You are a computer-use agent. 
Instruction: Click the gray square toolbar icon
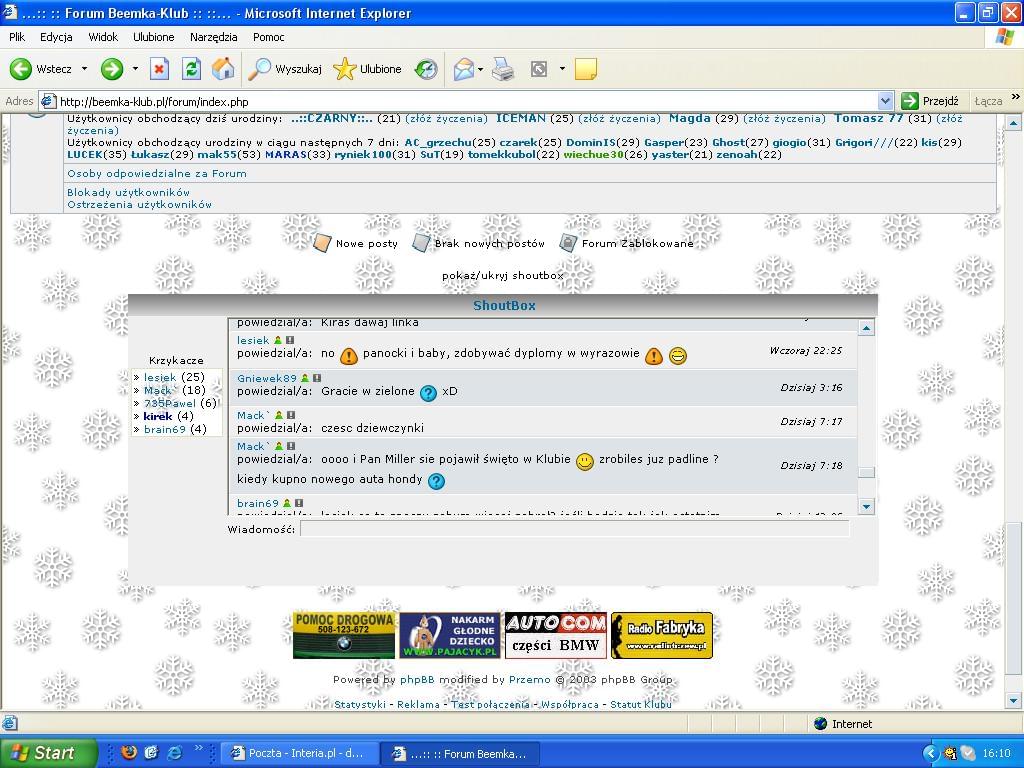click(x=539, y=69)
